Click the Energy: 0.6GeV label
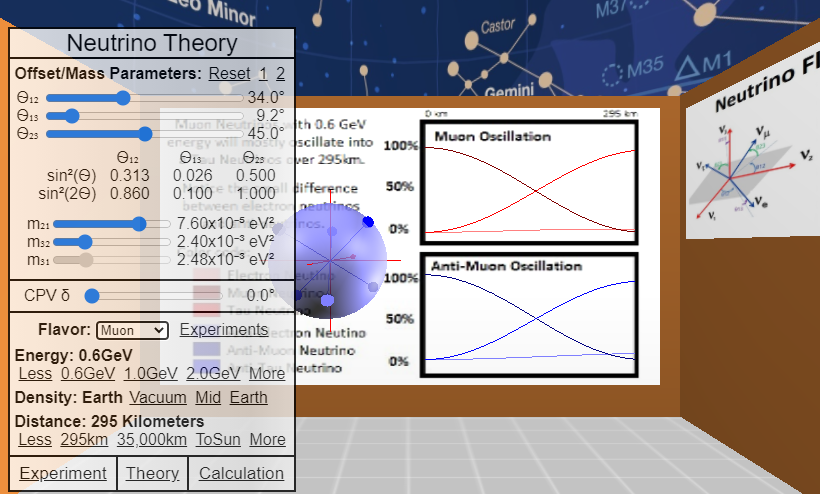820x494 pixels. click(74, 355)
